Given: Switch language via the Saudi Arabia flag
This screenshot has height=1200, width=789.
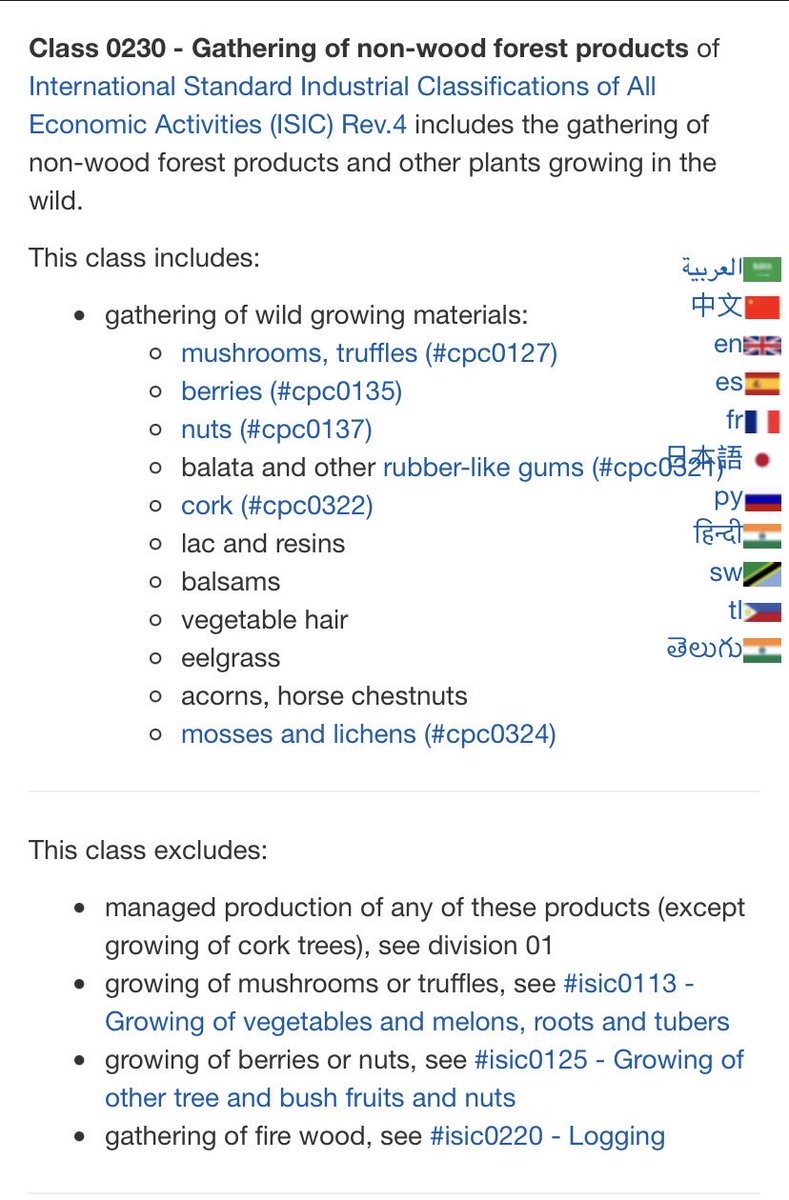Looking at the screenshot, I should 763,268.
